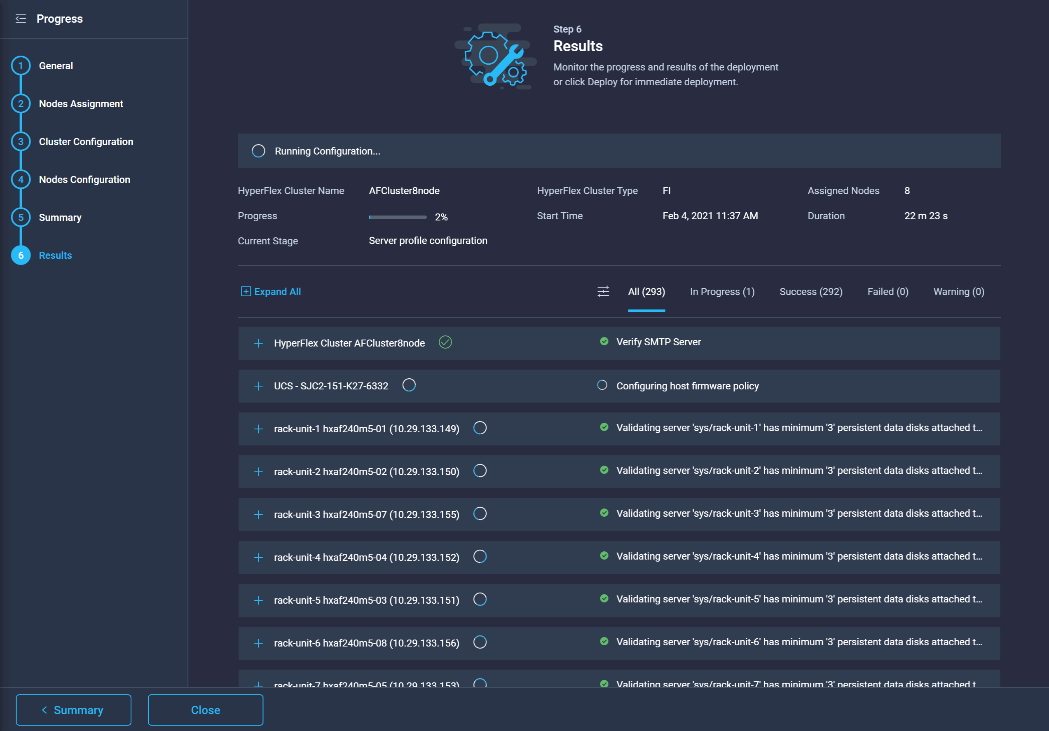
Task: Expand the rack-unit-2 hxaf240m5-02 row
Action: 258,472
